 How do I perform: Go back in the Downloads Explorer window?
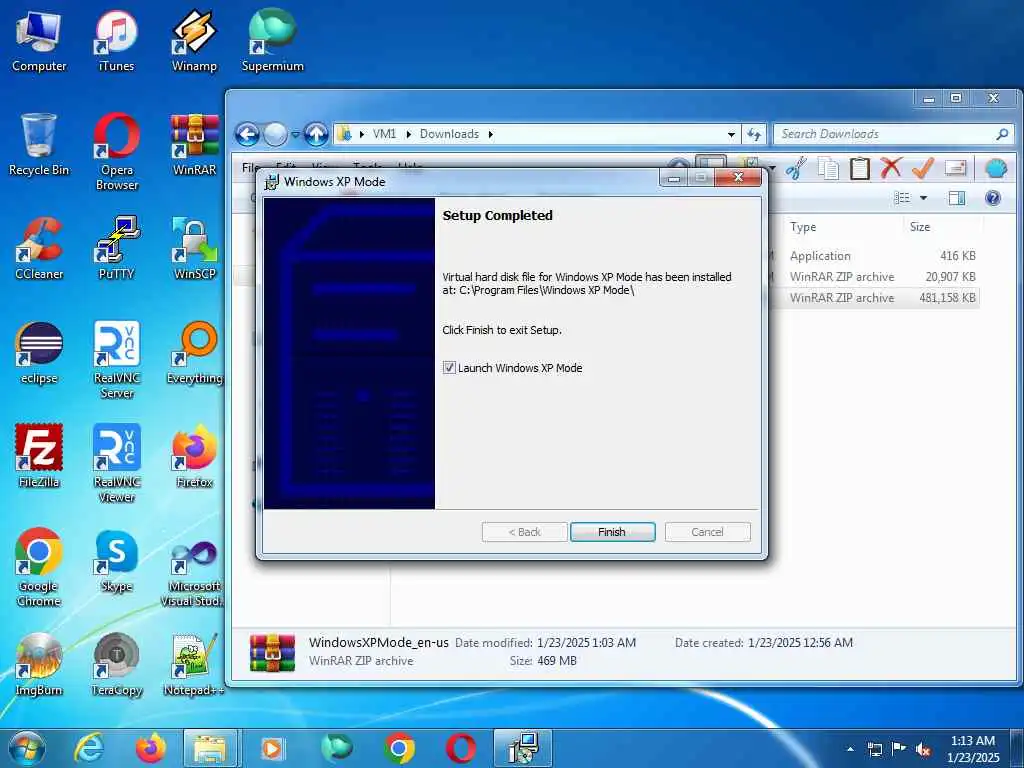pyautogui.click(x=248, y=135)
